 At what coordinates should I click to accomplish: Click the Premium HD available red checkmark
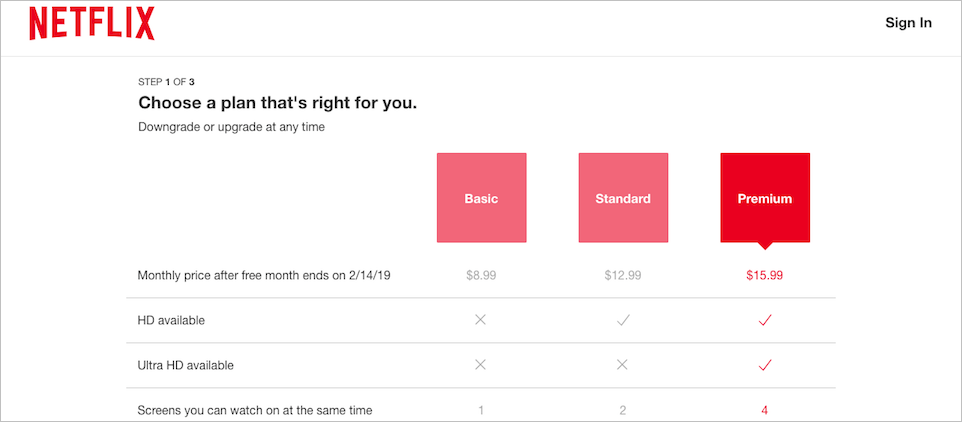tap(765, 320)
